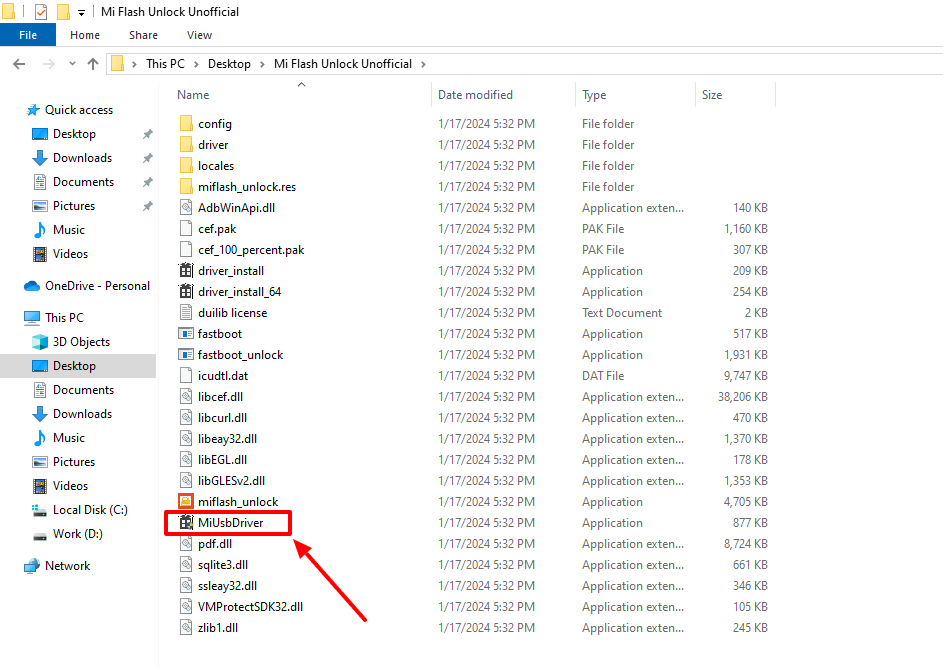Sort by the Size column header
This screenshot has height=668, width=943.
(712, 95)
